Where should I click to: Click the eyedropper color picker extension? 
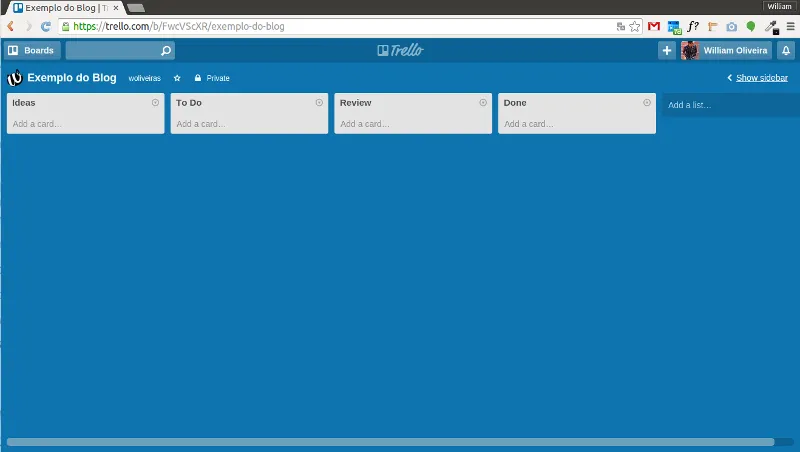pos(770,27)
